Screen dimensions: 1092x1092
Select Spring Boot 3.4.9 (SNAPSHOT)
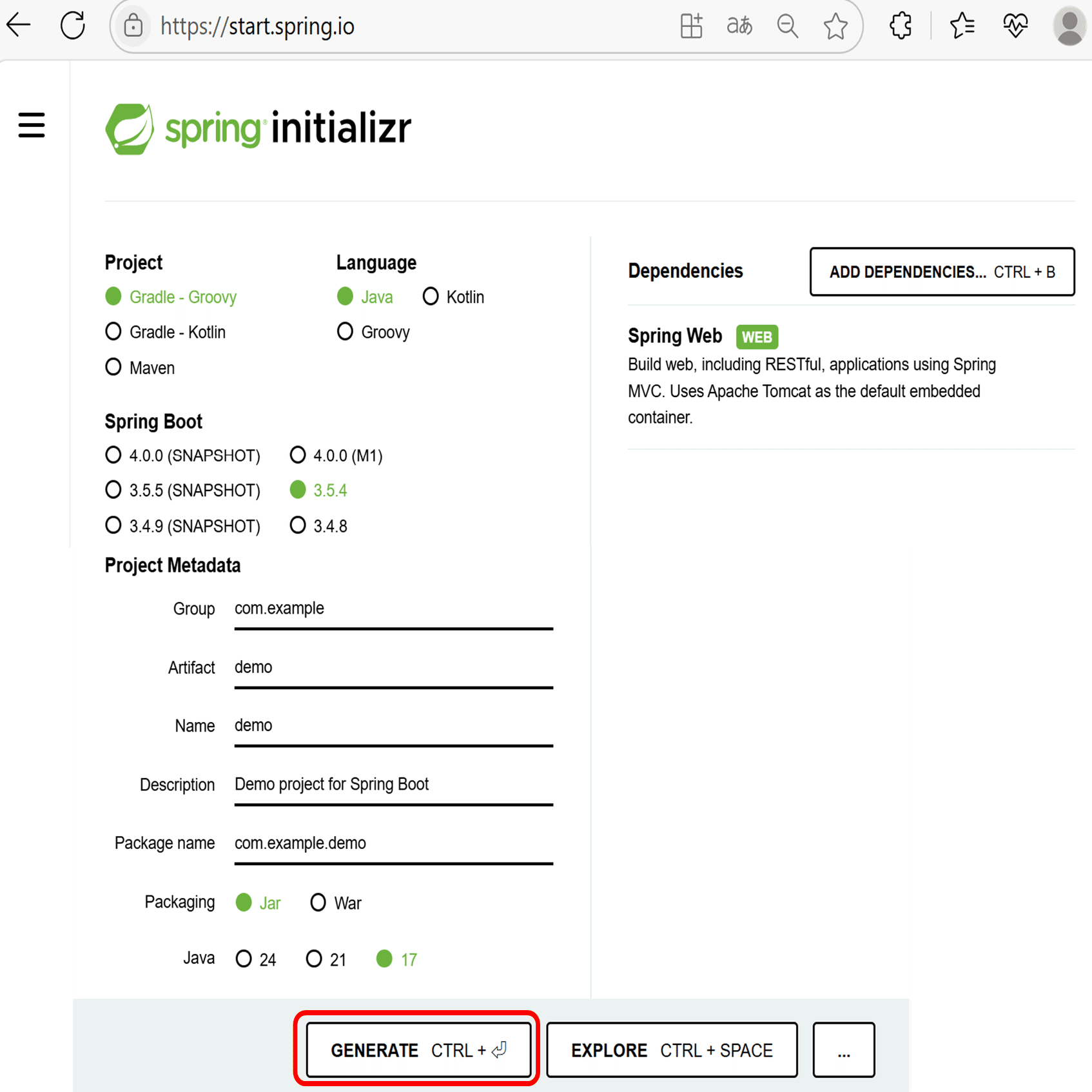point(182,526)
